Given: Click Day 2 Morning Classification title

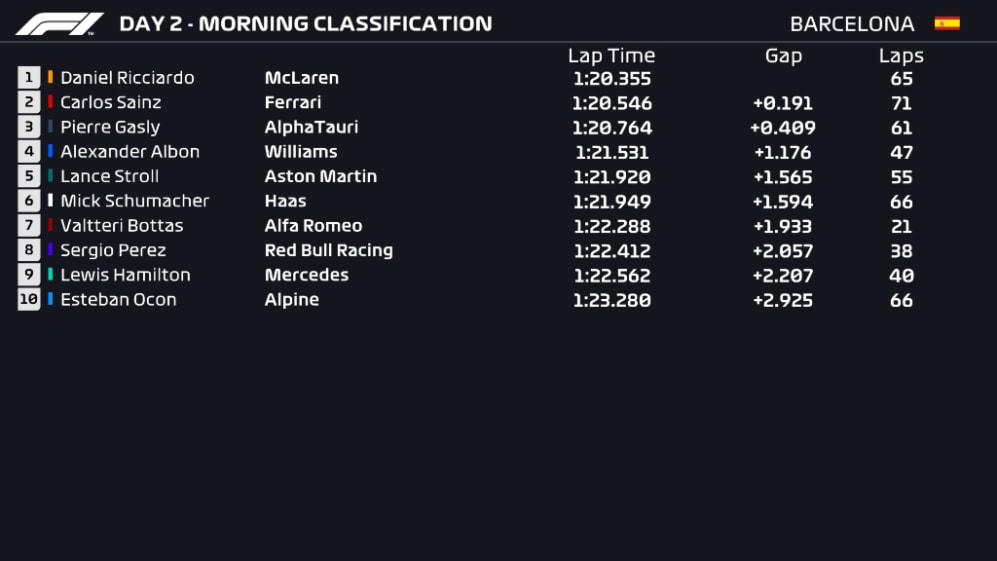Looking at the screenshot, I should click(x=305, y=24).
